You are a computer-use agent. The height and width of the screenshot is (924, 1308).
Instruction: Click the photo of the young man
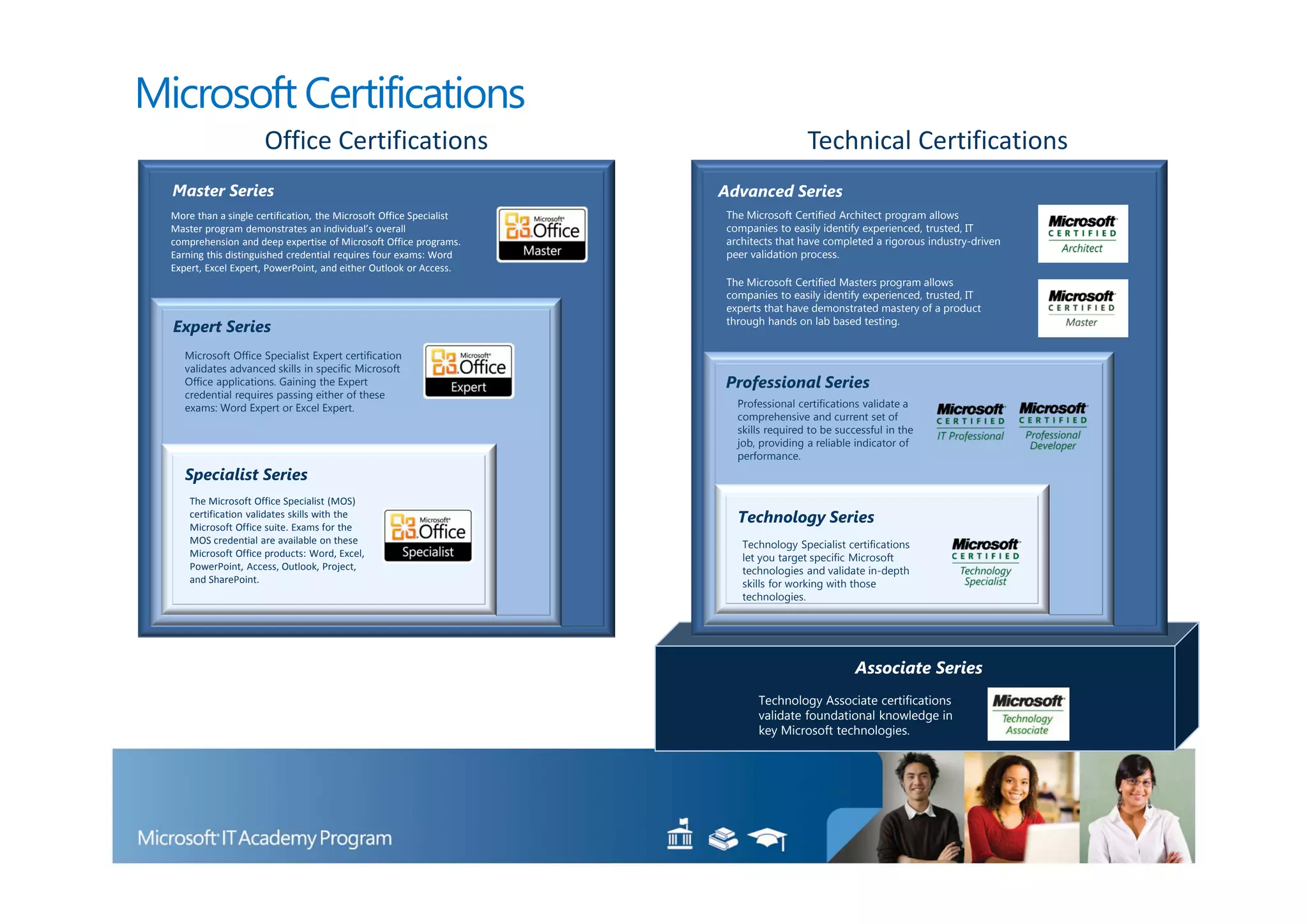coord(920,807)
